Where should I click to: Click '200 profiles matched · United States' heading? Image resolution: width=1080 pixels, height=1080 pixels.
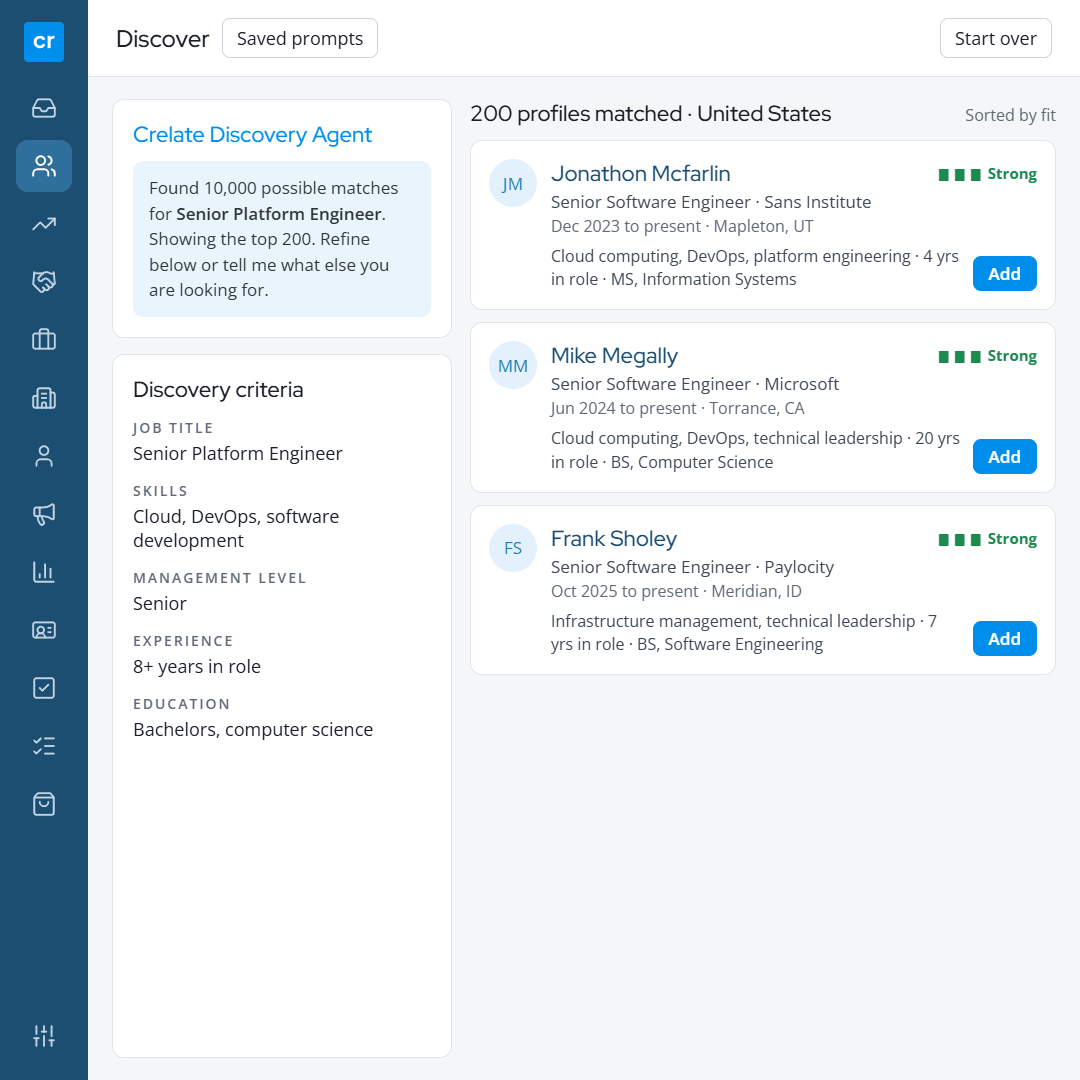651,114
